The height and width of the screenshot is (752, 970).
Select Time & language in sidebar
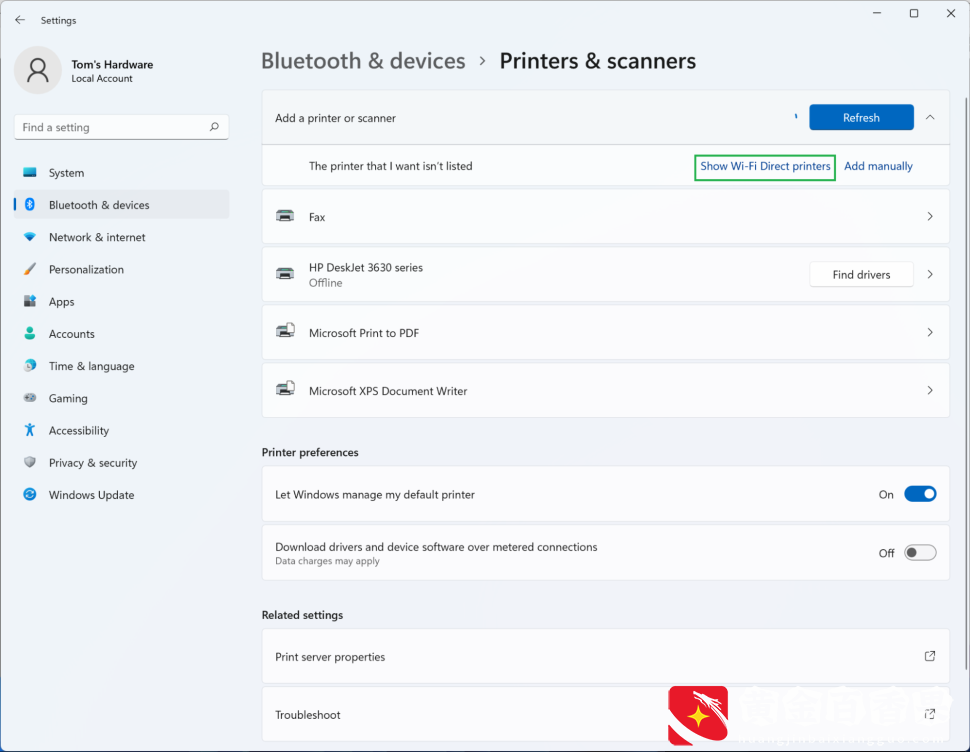(x=121, y=365)
